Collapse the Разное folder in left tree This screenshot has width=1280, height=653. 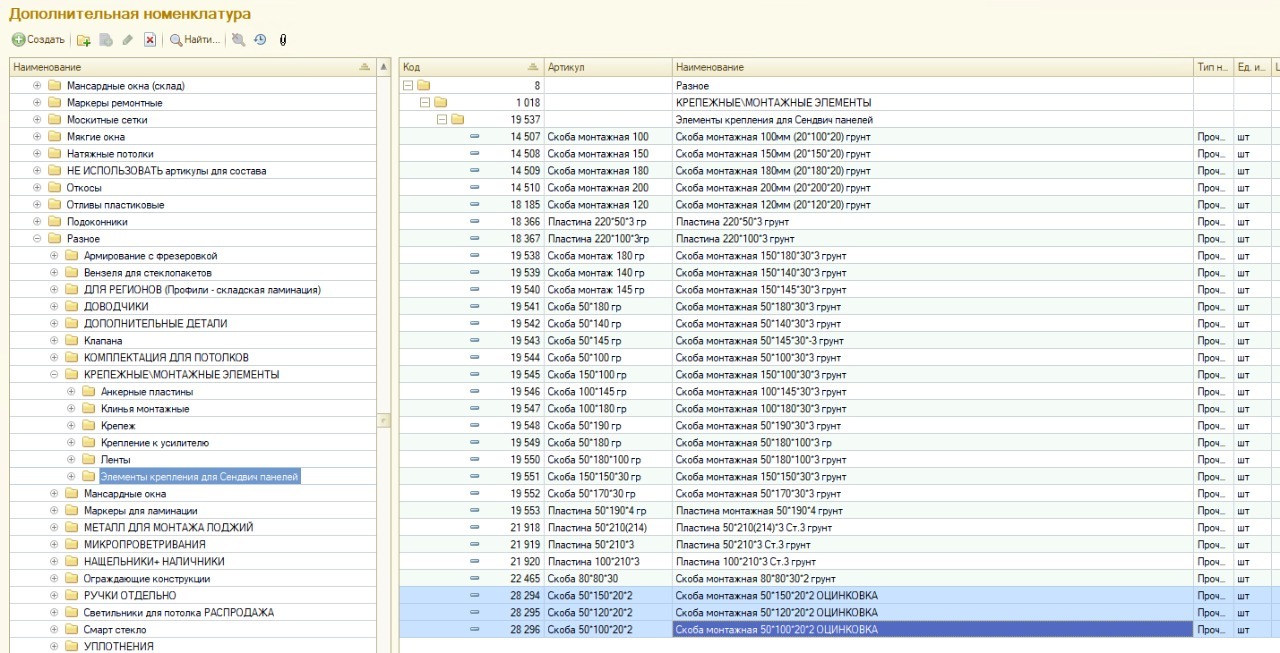[37, 239]
